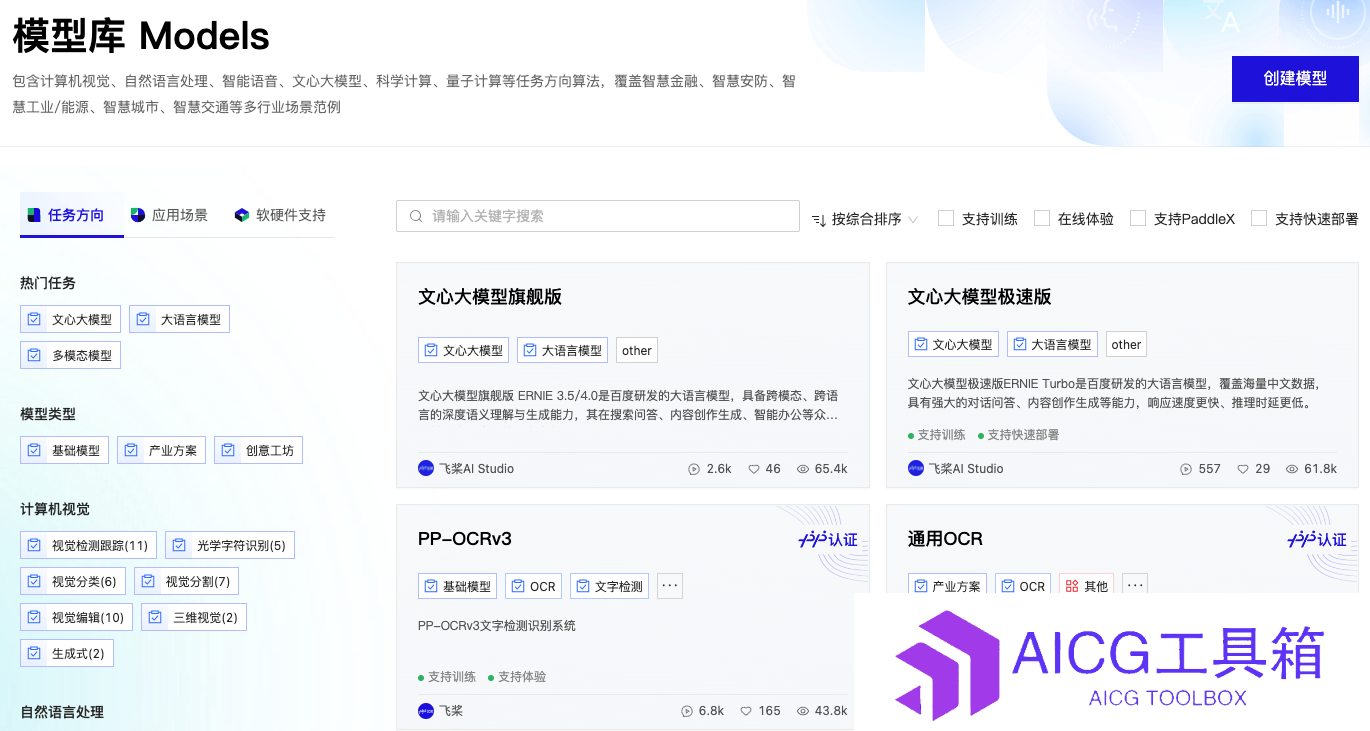This screenshot has width=1370, height=731.
Task: Click 飞桨AI Studio author on 旗舰版 card
Action: click(466, 468)
